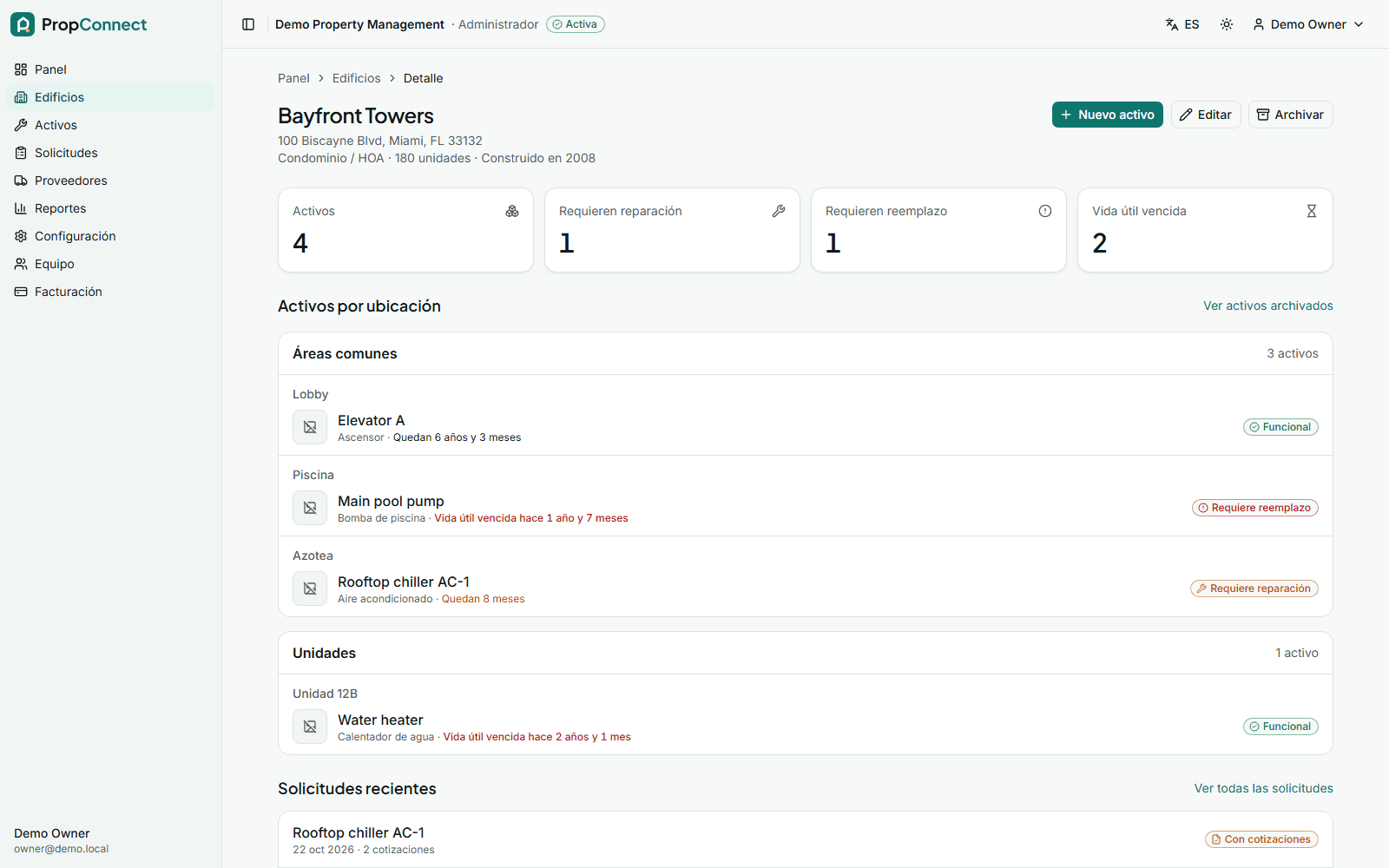Viewport: 1389px width, 868px height.
Task: Click the Equipo people icon
Action: pos(21,264)
